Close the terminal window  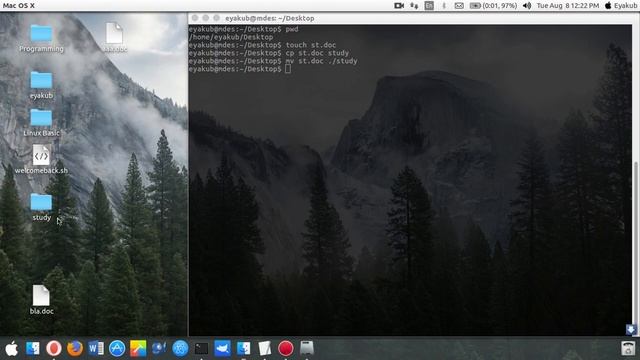195,18
